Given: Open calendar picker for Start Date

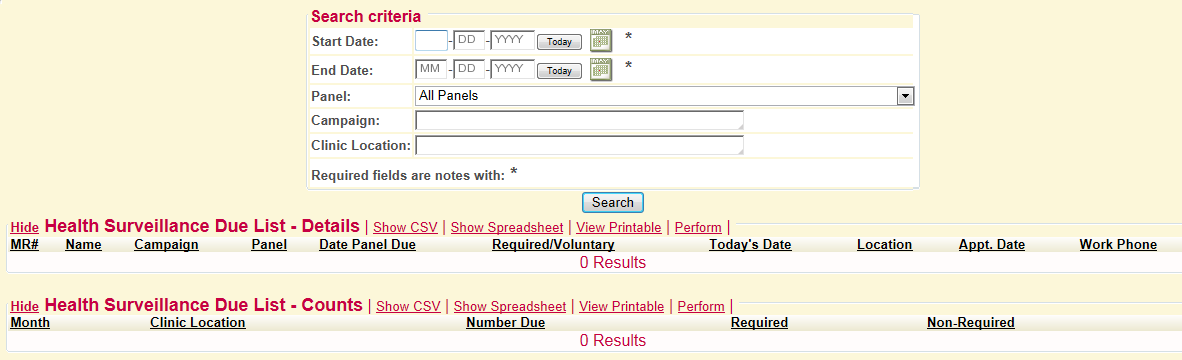Looking at the screenshot, I should 601,40.
